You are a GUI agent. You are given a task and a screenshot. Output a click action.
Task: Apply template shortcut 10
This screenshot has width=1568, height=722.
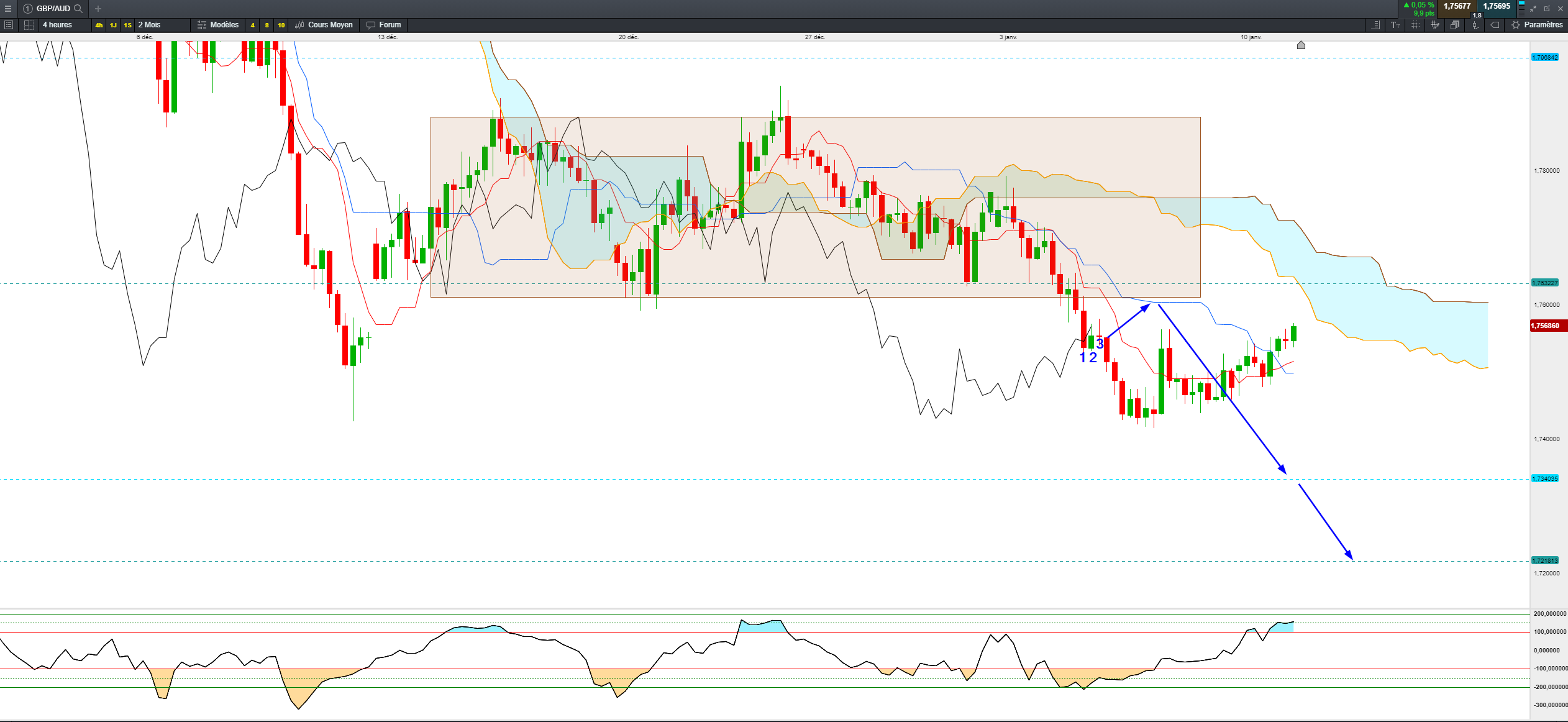click(x=281, y=25)
